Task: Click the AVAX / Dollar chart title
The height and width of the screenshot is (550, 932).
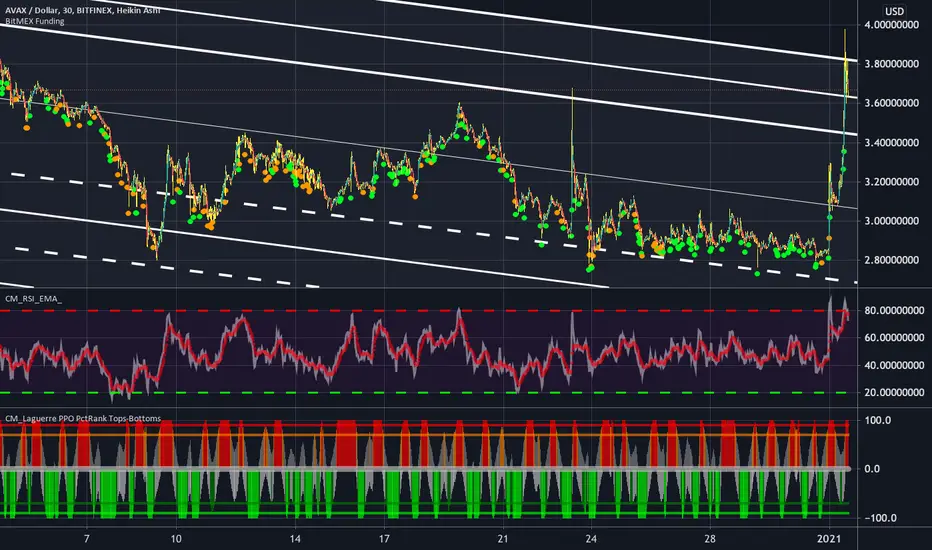Action: pos(83,10)
